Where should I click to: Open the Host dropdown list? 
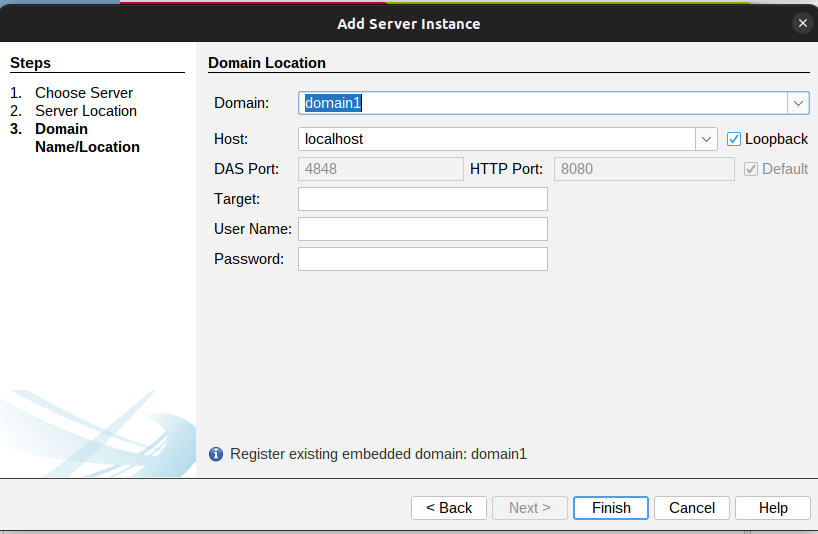click(x=707, y=139)
